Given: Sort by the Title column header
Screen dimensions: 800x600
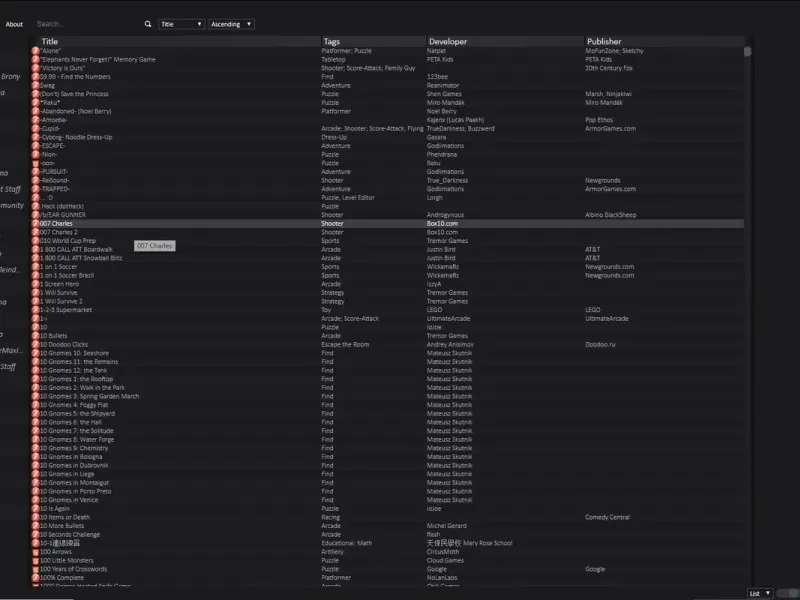Looking at the screenshot, I should click(179, 41).
